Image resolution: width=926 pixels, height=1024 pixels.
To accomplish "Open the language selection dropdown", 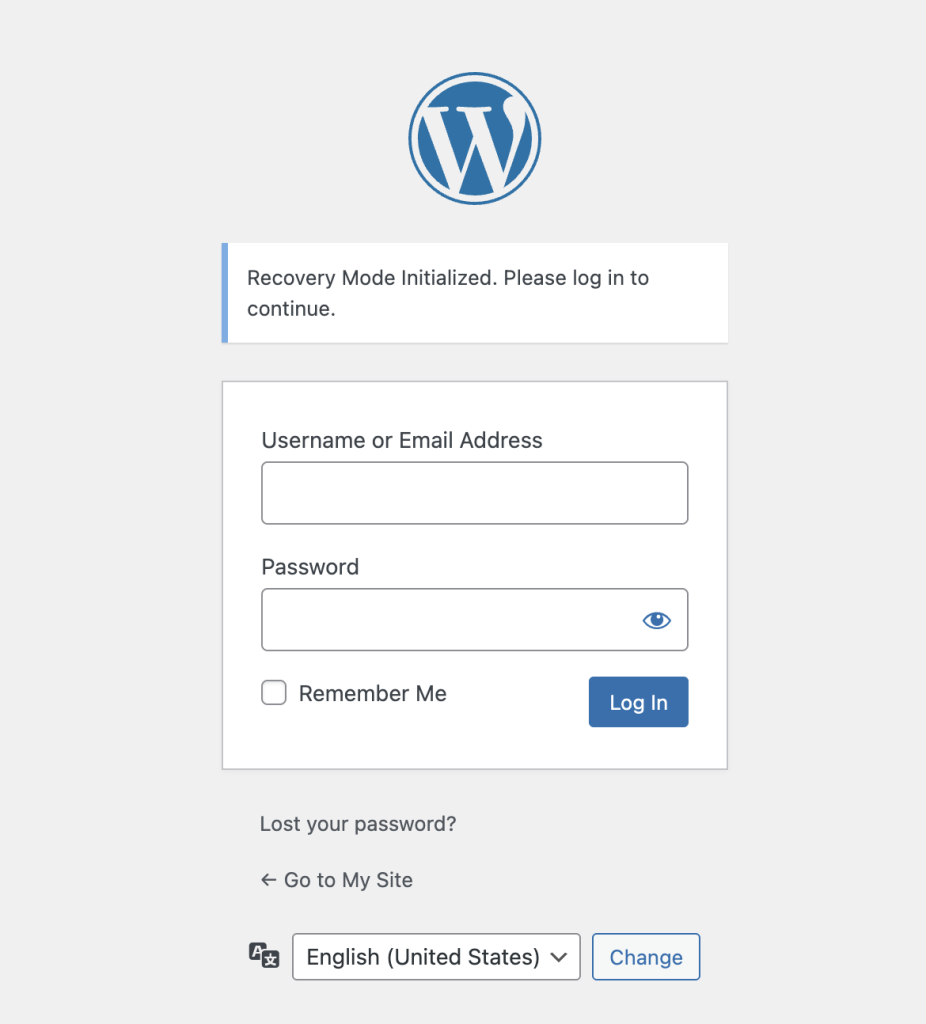I will tap(436, 957).
